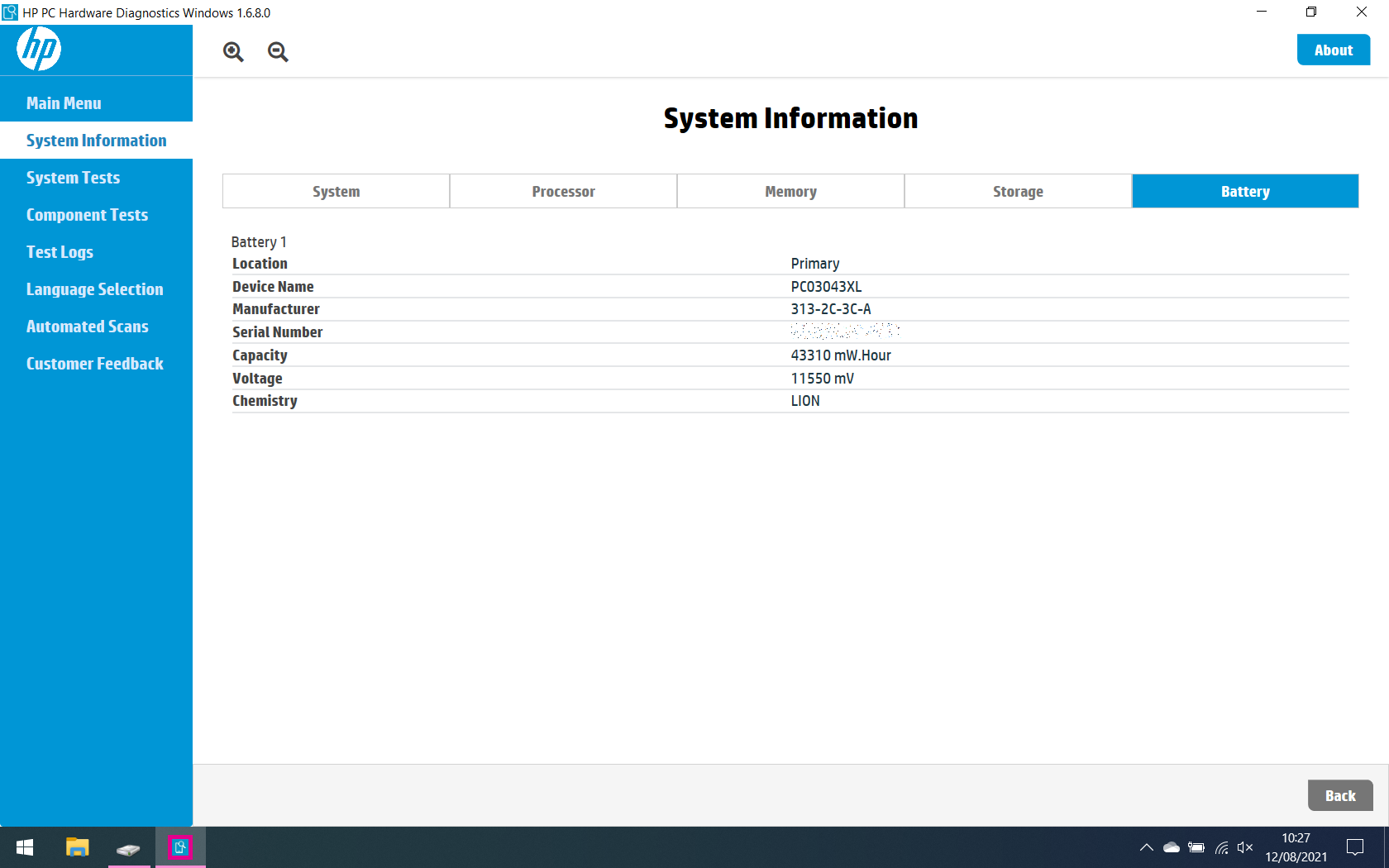Open Component Tests from sidebar
This screenshot has height=868, width=1389.
click(96, 215)
